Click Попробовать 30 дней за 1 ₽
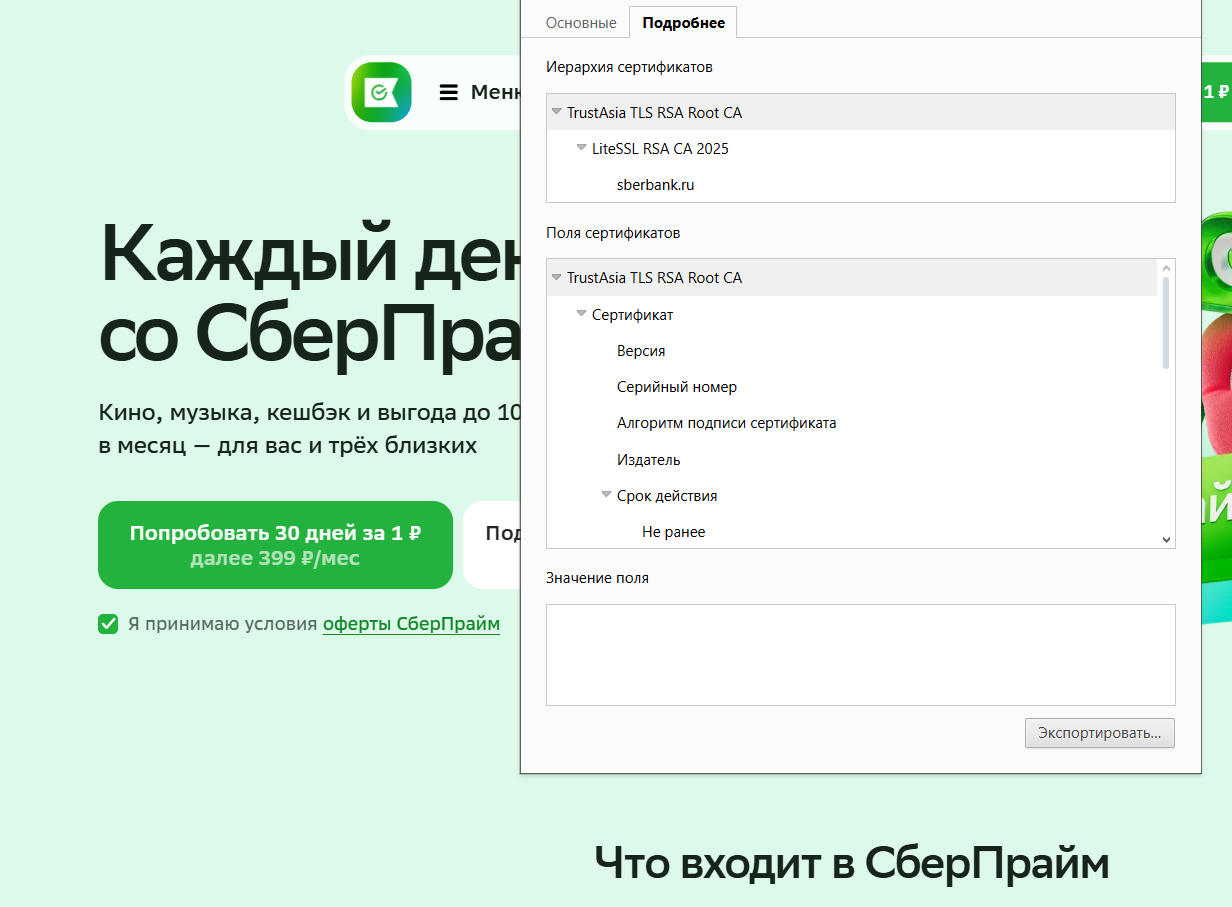This screenshot has height=907, width=1232. coord(275,545)
